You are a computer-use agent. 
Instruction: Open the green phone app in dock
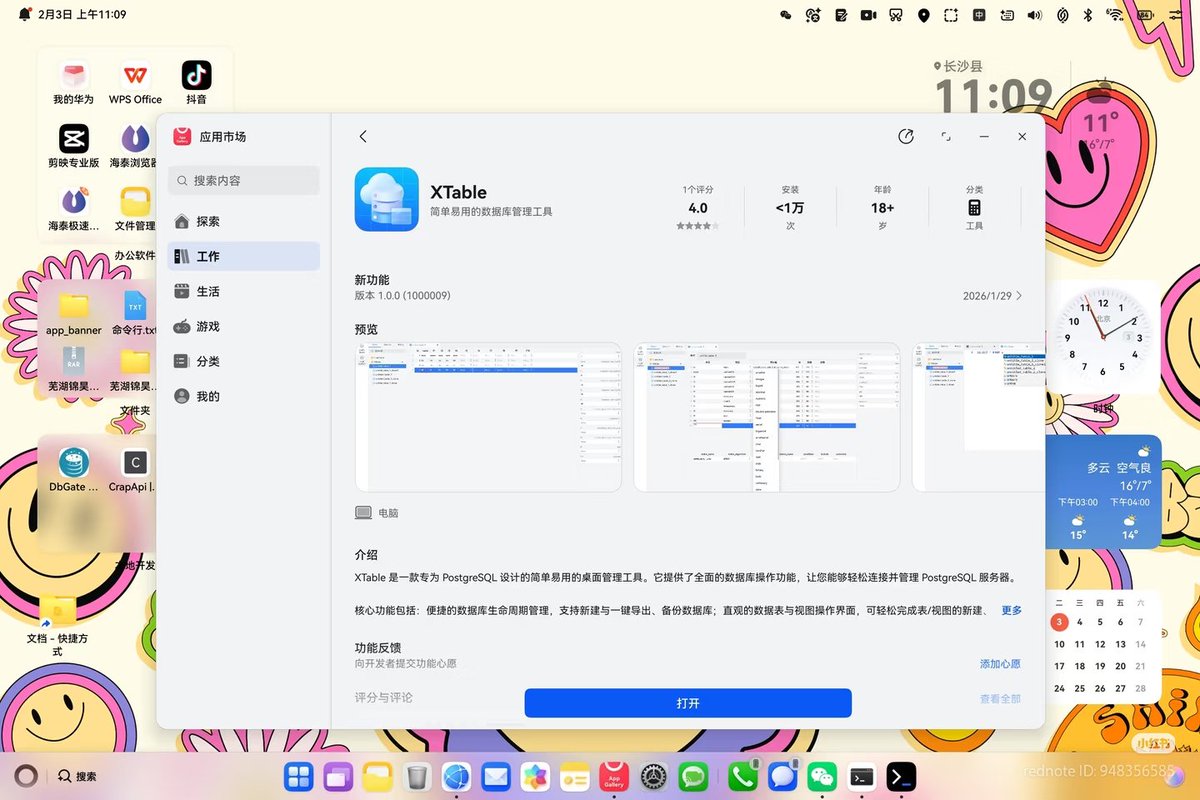click(743, 775)
